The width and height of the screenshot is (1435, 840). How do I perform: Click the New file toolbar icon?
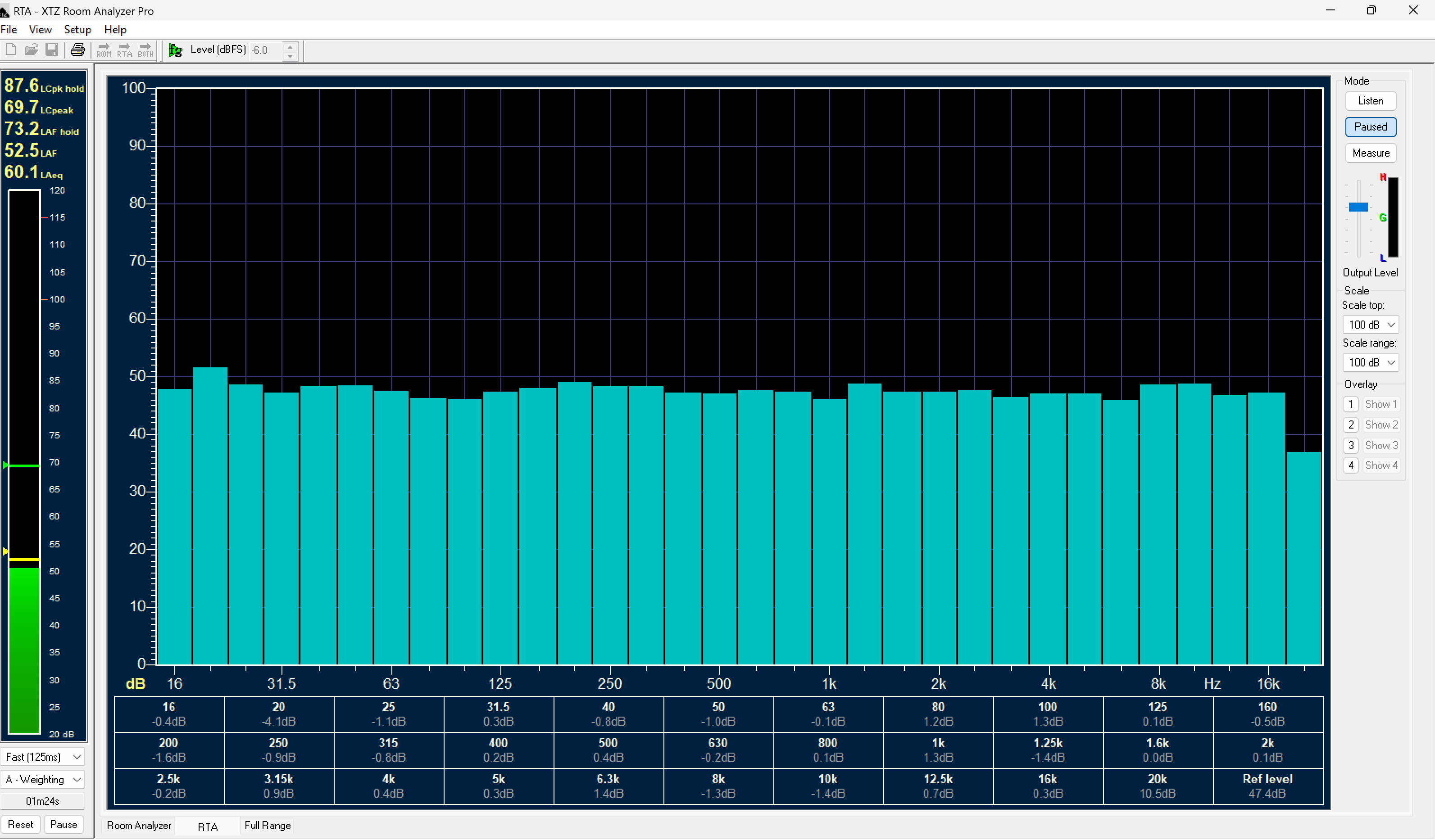pyautogui.click(x=11, y=50)
